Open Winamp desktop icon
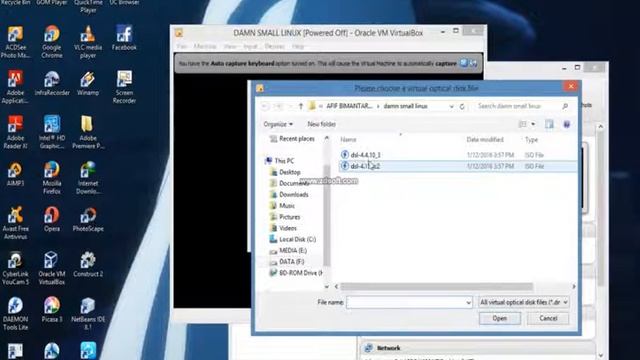The image size is (640, 360). pyautogui.click(x=88, y=83)
